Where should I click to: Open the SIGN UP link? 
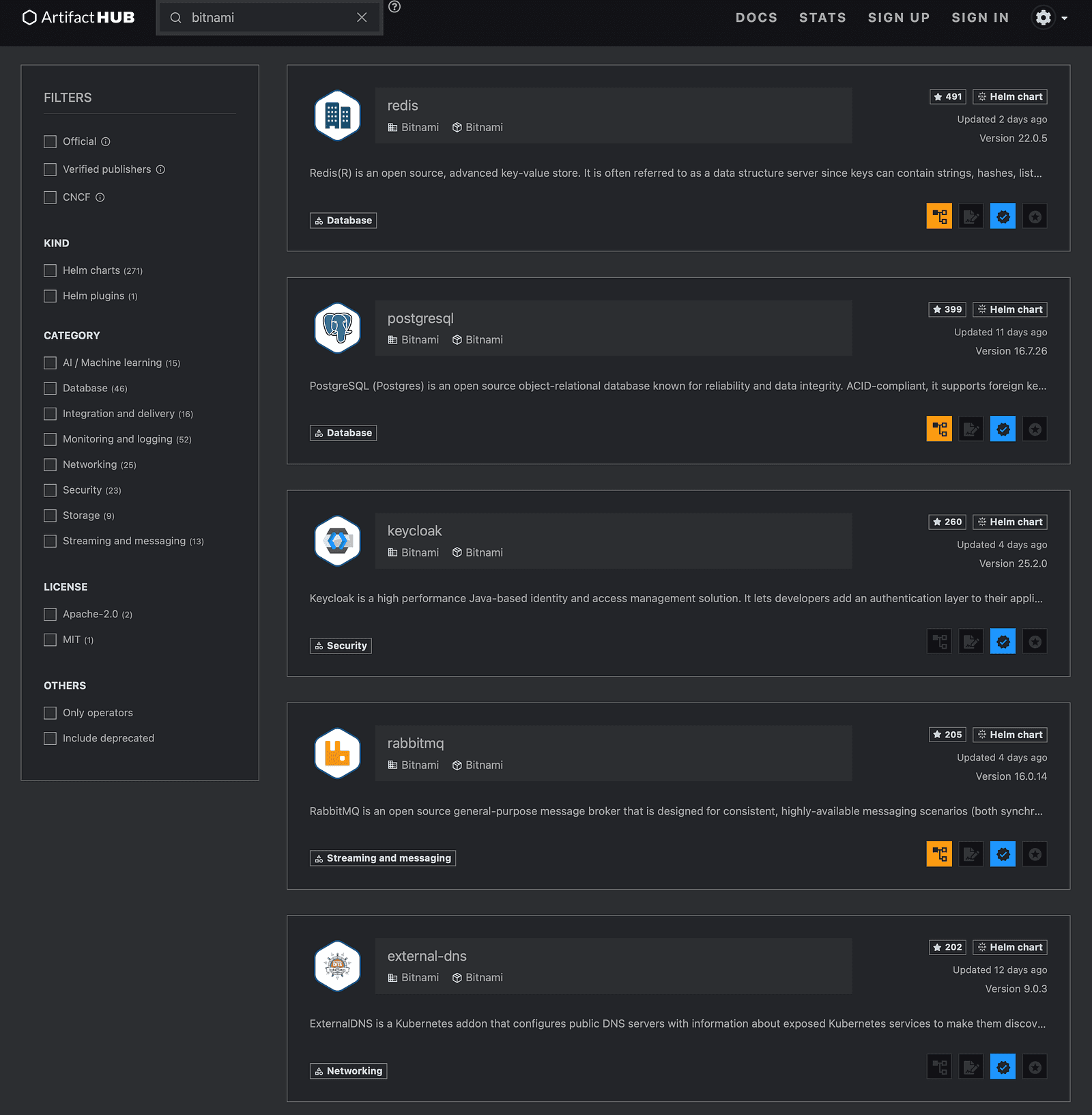tap(899, 18)
